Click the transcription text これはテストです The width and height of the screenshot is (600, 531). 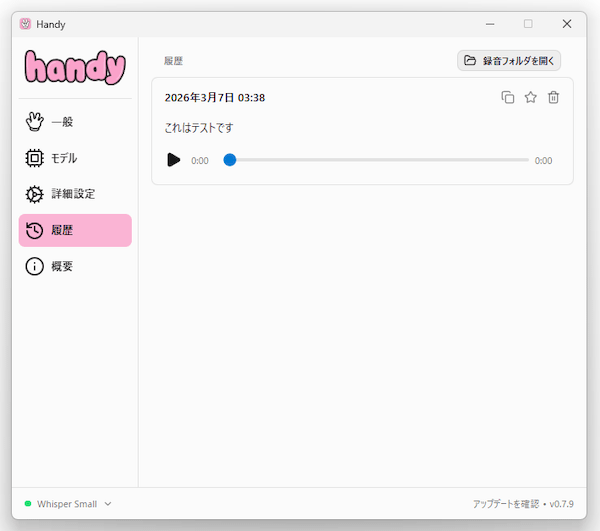point(199,128)
